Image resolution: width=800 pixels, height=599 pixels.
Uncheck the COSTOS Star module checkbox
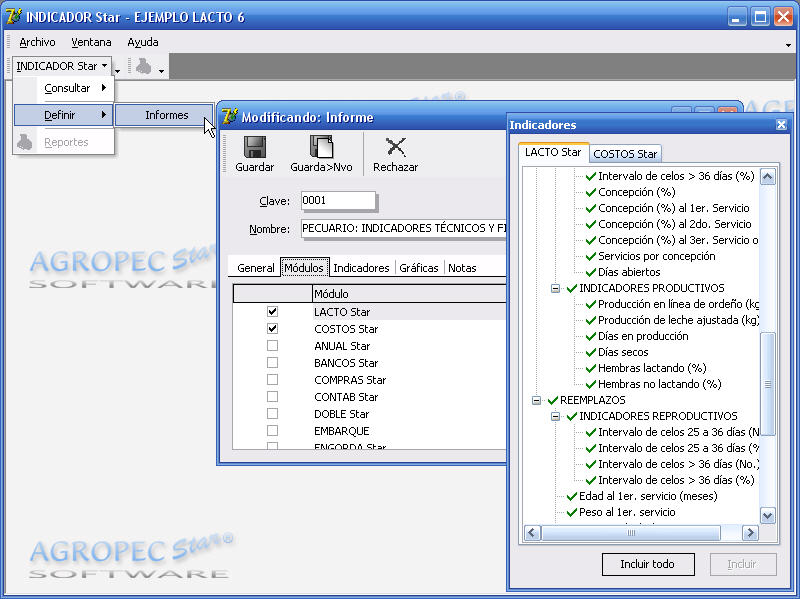tap(272, 329)
